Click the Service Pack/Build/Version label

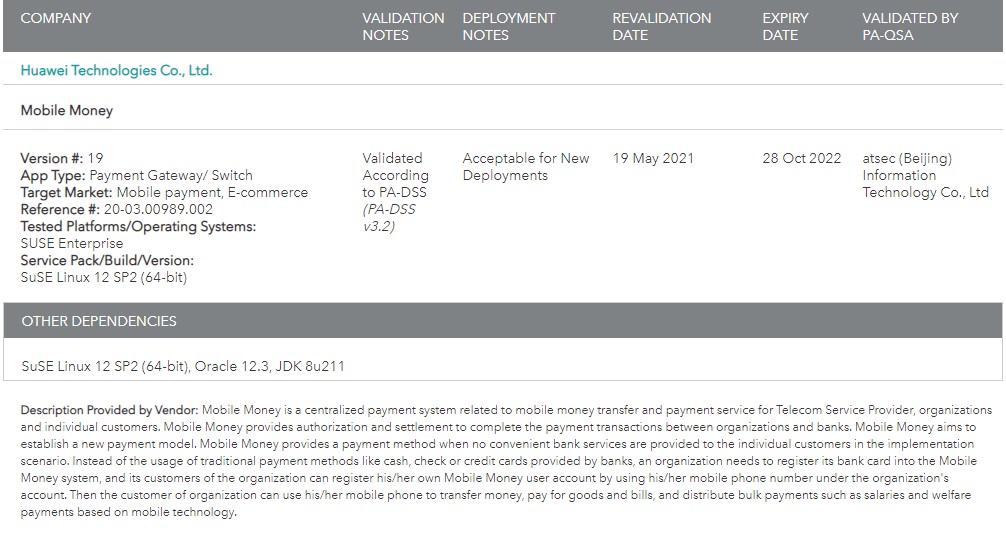click(x=107, y=260)
